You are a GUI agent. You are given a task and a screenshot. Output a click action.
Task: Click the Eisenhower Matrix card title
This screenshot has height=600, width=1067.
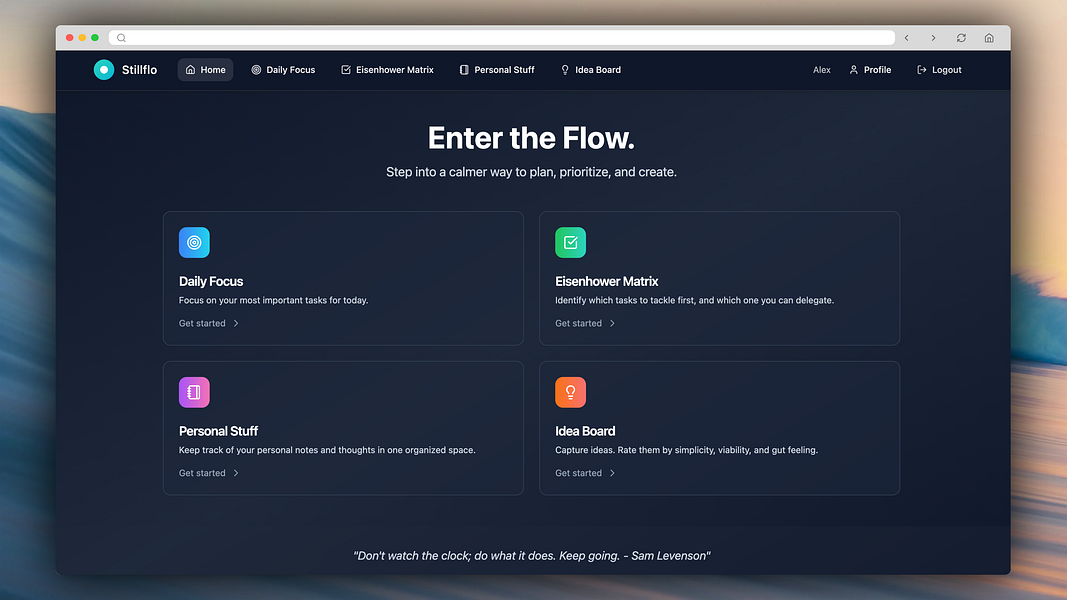click(606, 281)
